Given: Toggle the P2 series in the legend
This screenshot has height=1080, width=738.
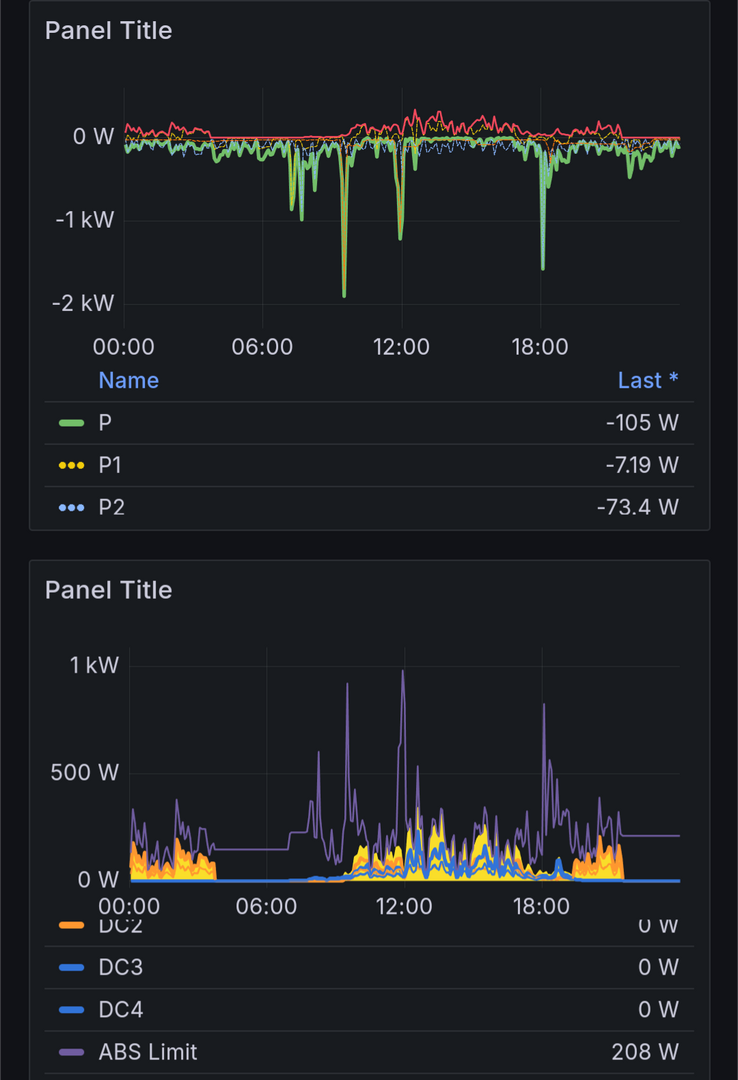Looking at the screenshot, I should click(111, 507).
